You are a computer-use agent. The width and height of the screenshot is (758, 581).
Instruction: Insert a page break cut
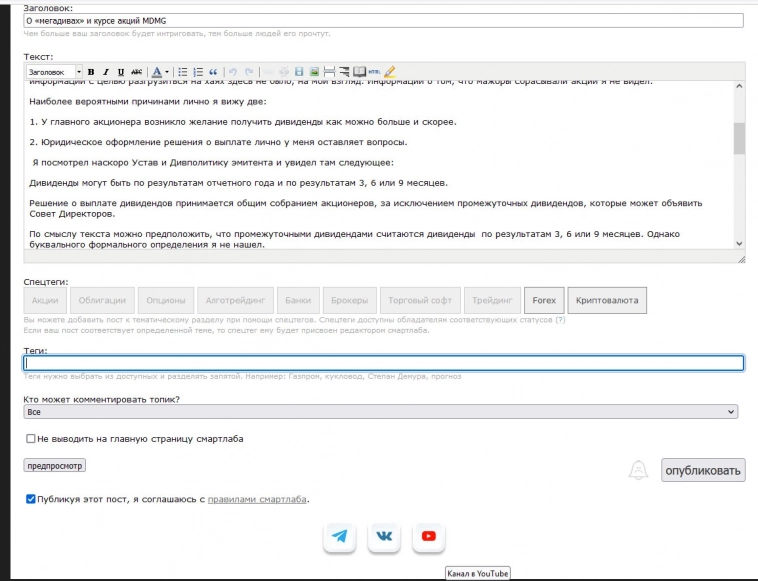click(x=329, y=72)
